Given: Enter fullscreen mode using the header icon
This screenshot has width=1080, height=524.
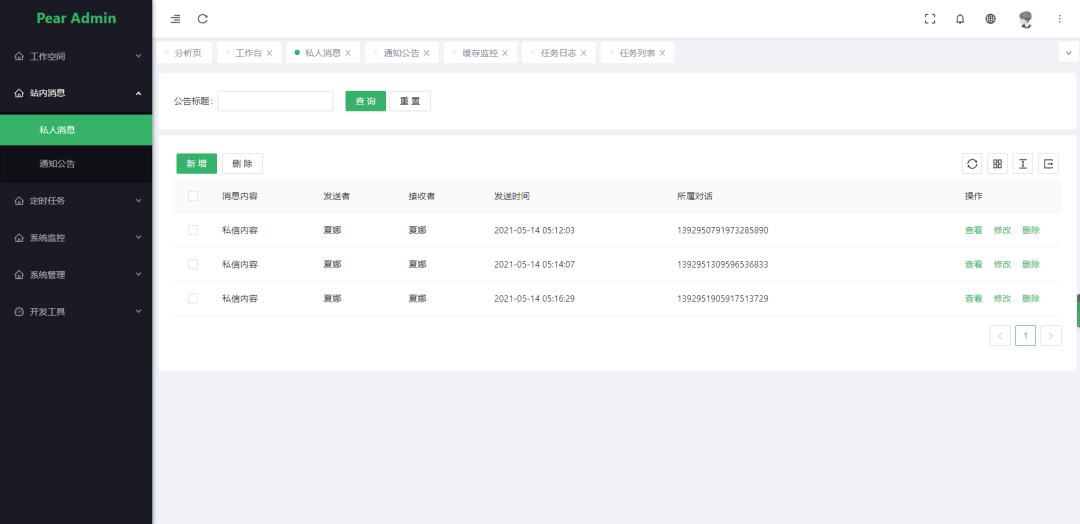Looking at the screenshot, I should pyautogui.click(x=930, y=19).
